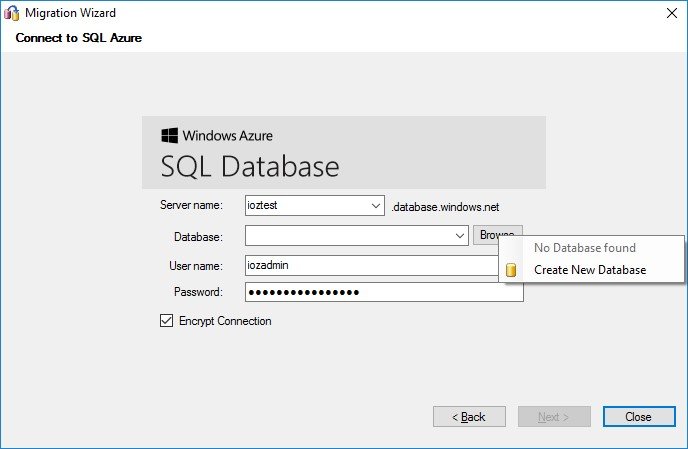Click the SQL Database banner title
The width and height of the screenshot is (688, 449).
coord(250,166)
